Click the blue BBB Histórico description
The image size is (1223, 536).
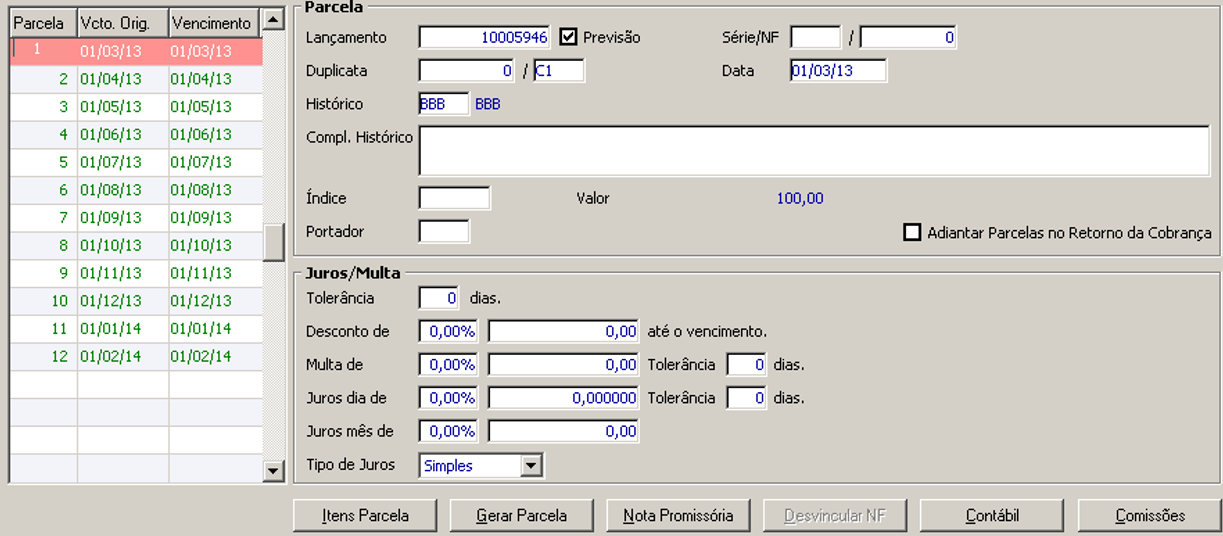click(x=488, y=104)
